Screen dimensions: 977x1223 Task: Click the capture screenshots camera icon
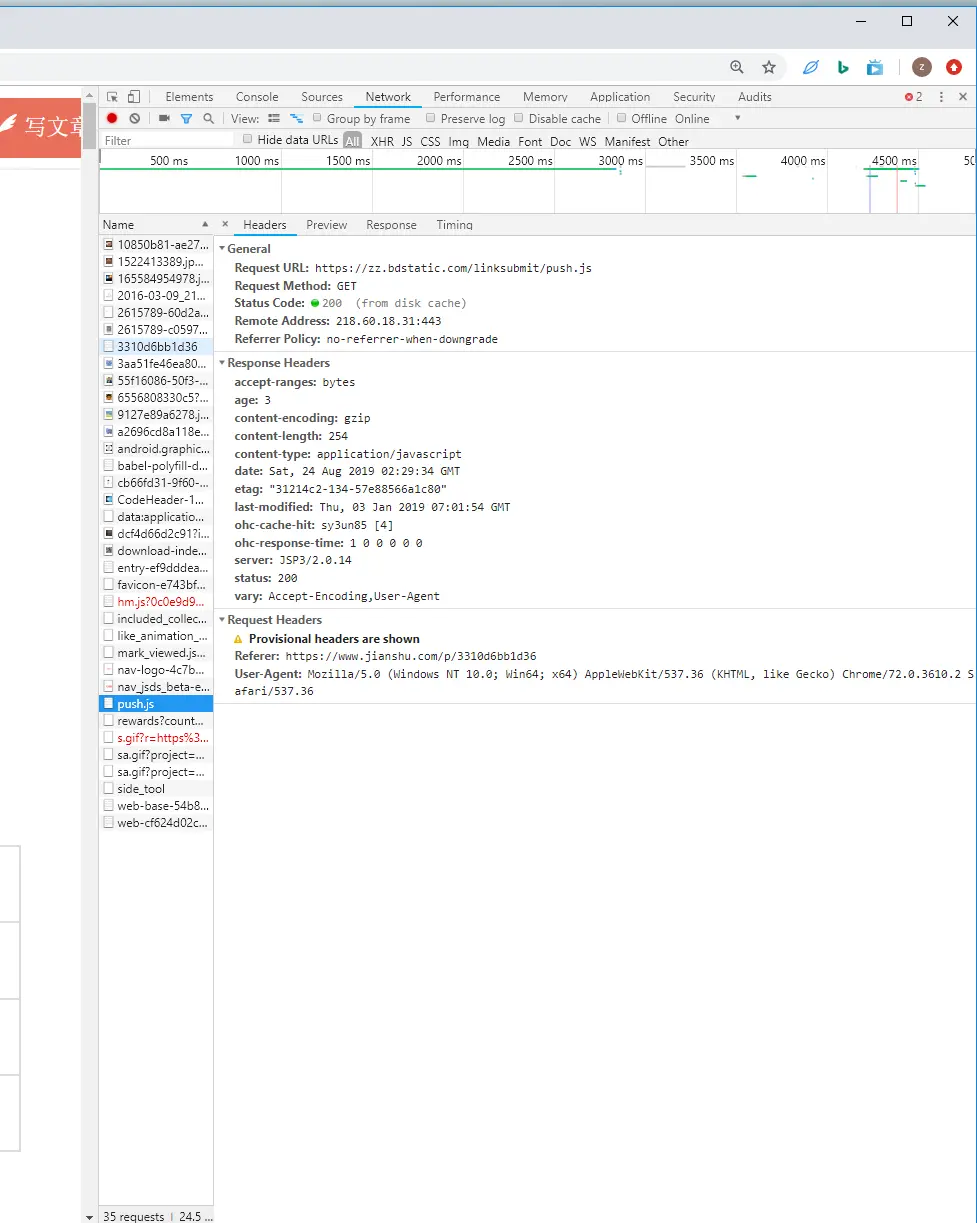click(164, 118)
